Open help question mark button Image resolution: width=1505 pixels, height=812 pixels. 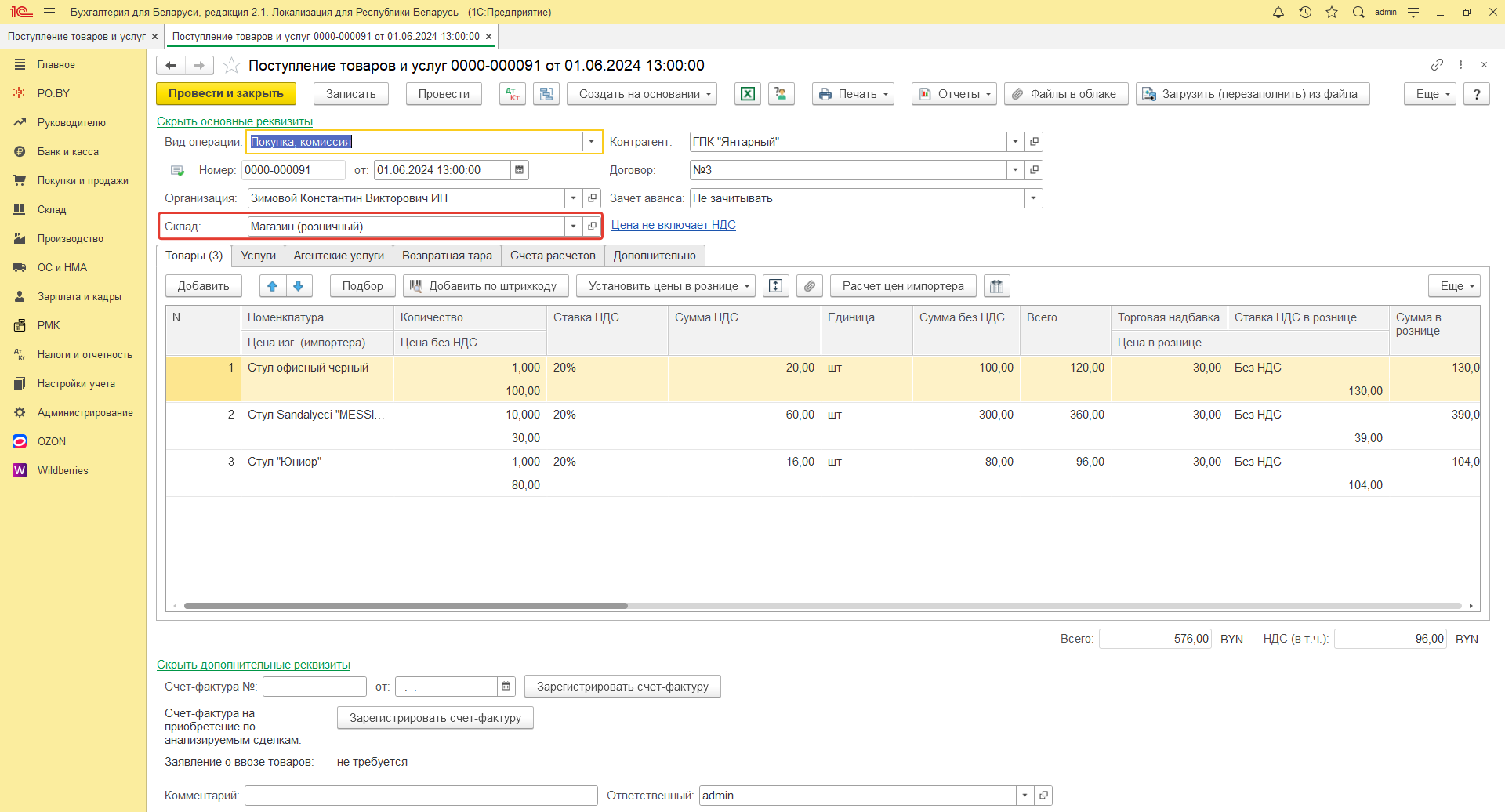point(1477,94)
